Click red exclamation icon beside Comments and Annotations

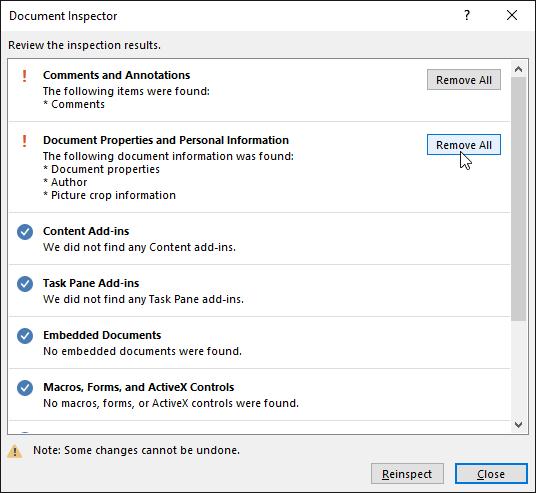pos(24,76)
